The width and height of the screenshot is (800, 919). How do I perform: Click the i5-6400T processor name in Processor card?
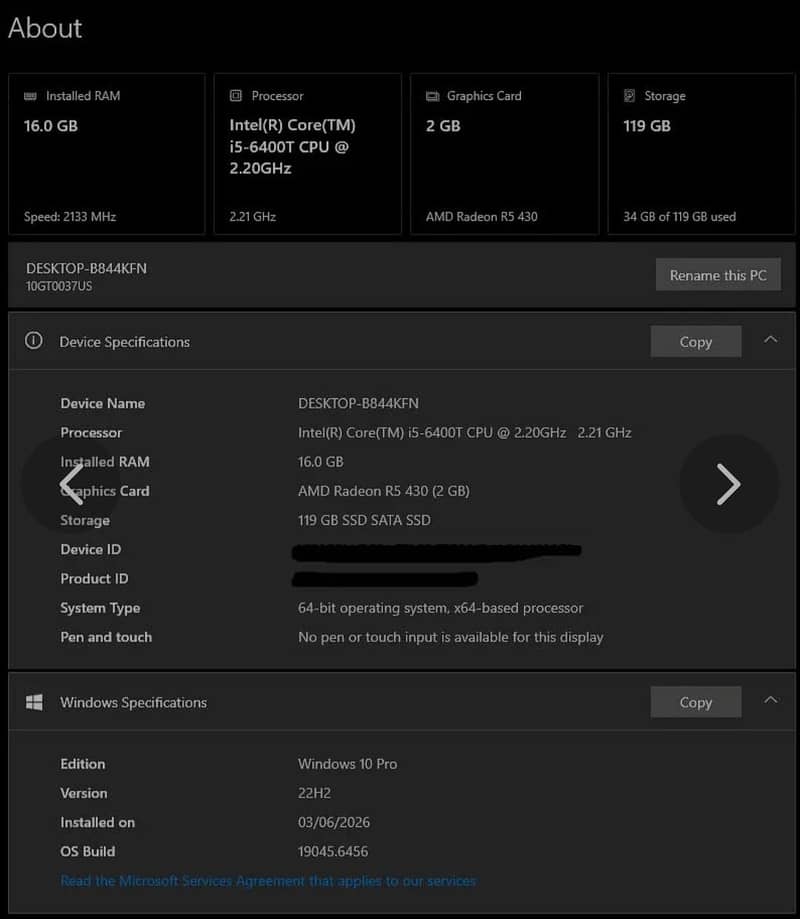coord(292,147)
